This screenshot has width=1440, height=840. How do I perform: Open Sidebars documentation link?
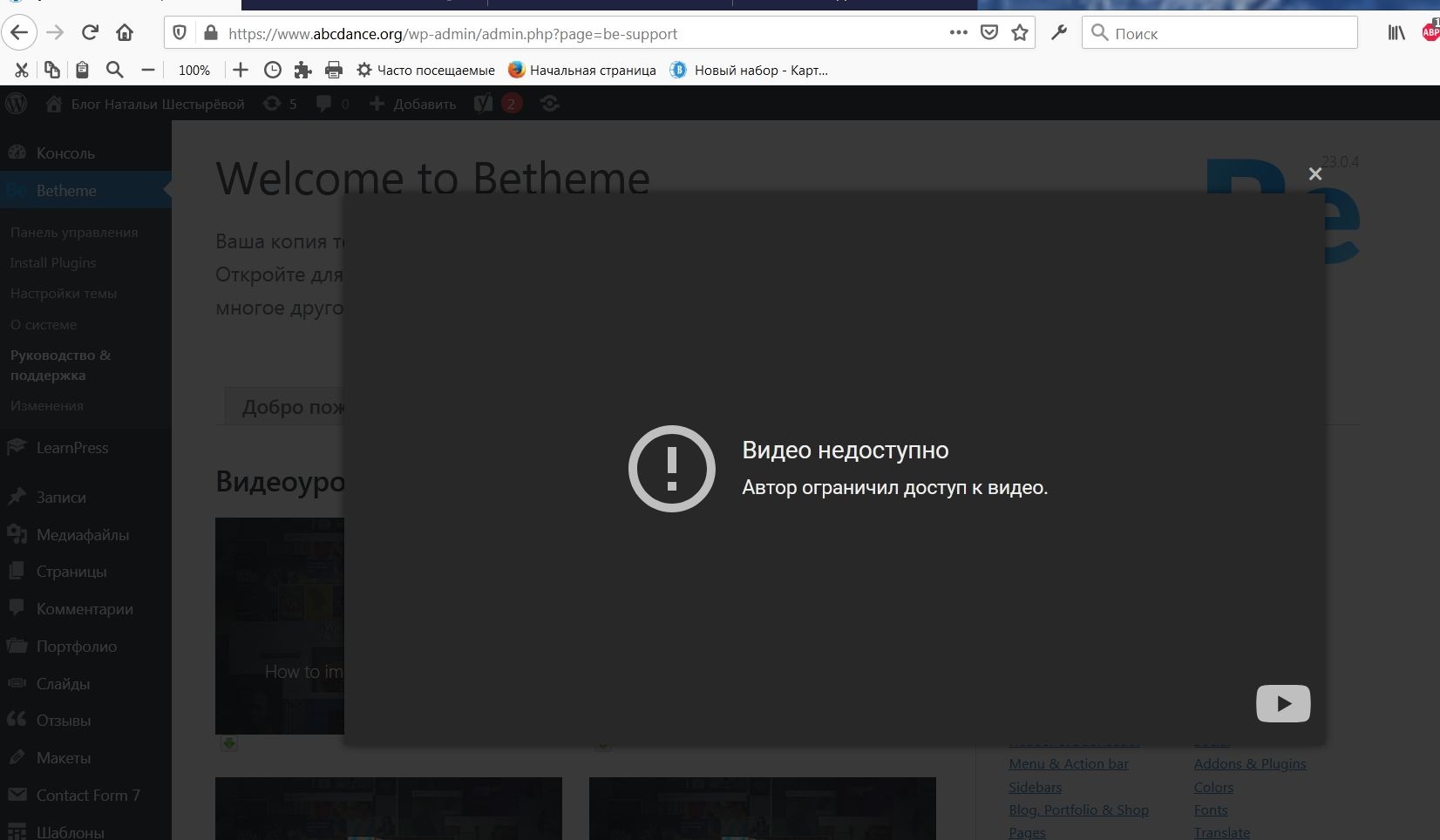pyautogui.click(x=1036, y=787)
